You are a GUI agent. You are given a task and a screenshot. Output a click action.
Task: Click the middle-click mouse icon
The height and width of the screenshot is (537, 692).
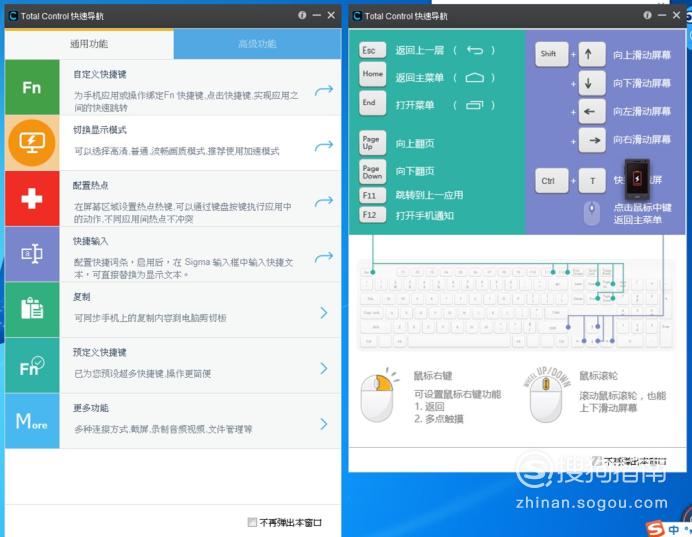[592, 213]
